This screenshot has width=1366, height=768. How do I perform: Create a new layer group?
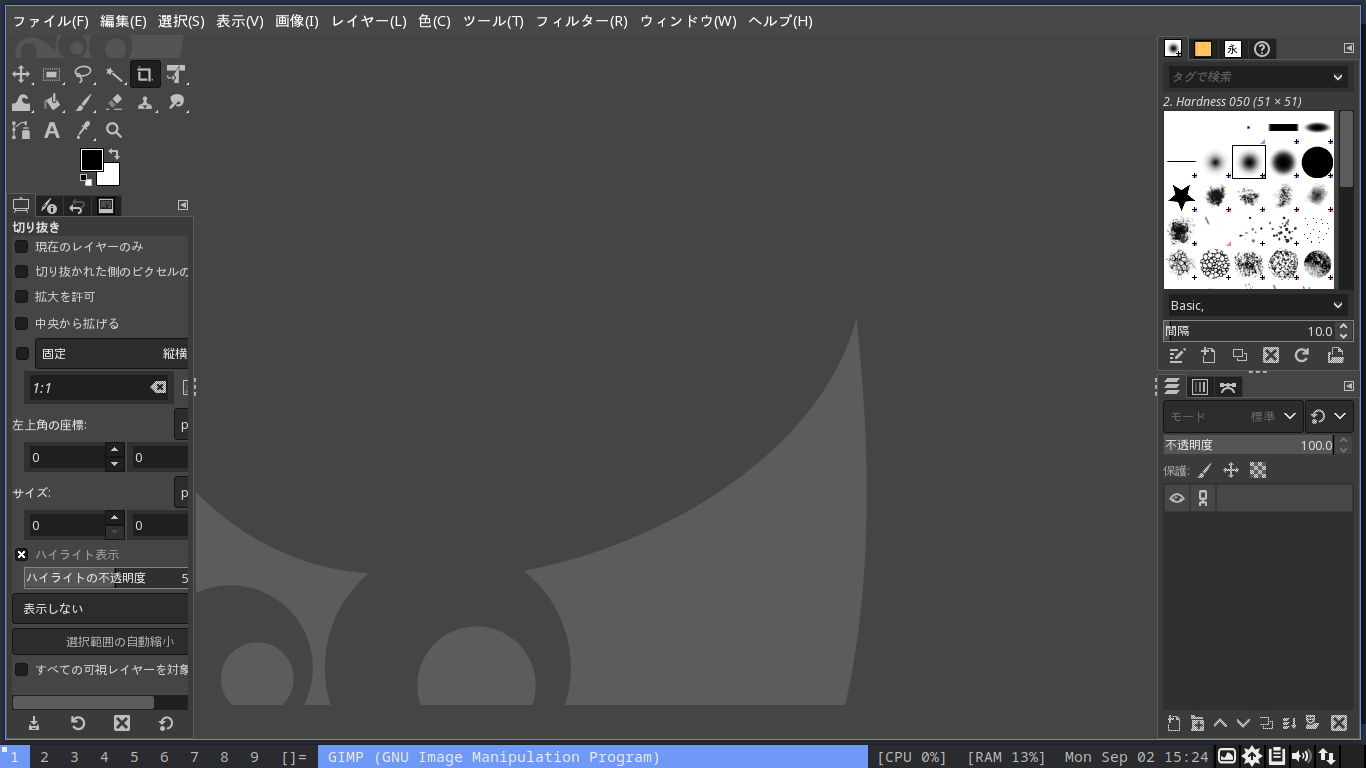(x=1197, y=723)
